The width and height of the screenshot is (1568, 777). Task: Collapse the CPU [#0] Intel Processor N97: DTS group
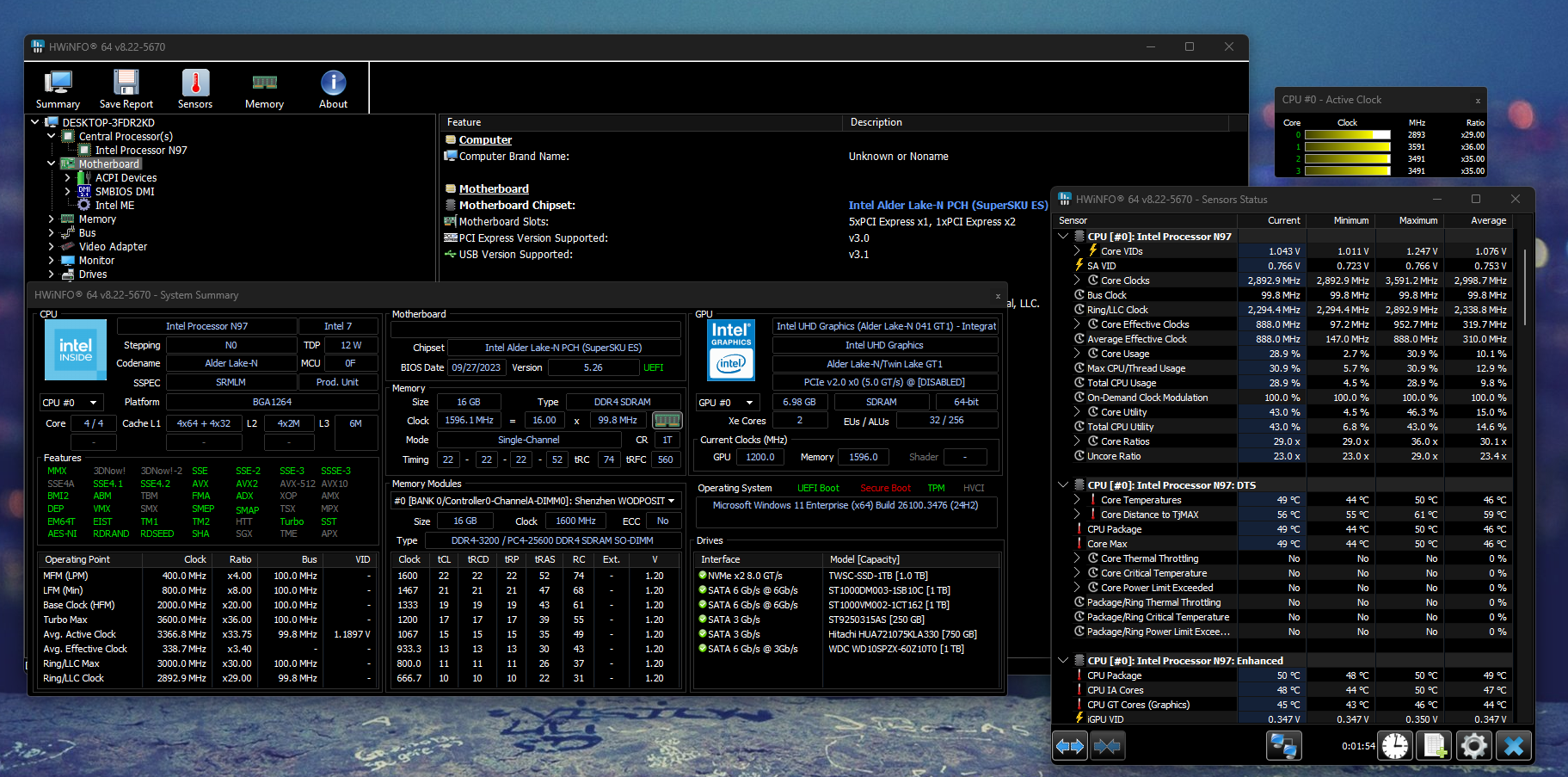click(1064, 484)
